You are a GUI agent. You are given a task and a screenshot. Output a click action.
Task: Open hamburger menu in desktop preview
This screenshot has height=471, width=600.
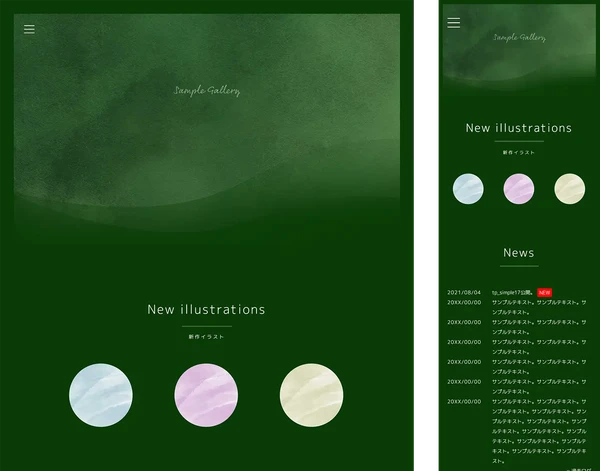[x=29, y=29]
